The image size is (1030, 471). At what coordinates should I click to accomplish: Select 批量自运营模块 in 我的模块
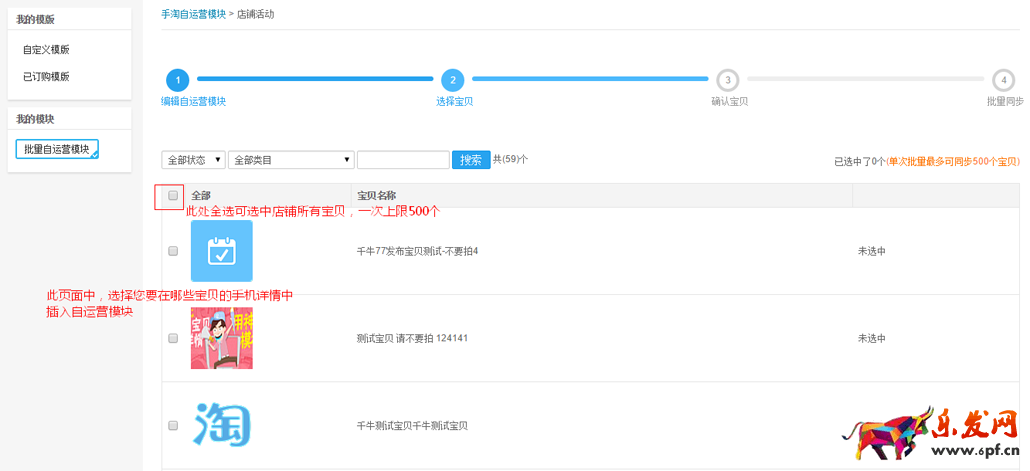[x=56, y=149]
